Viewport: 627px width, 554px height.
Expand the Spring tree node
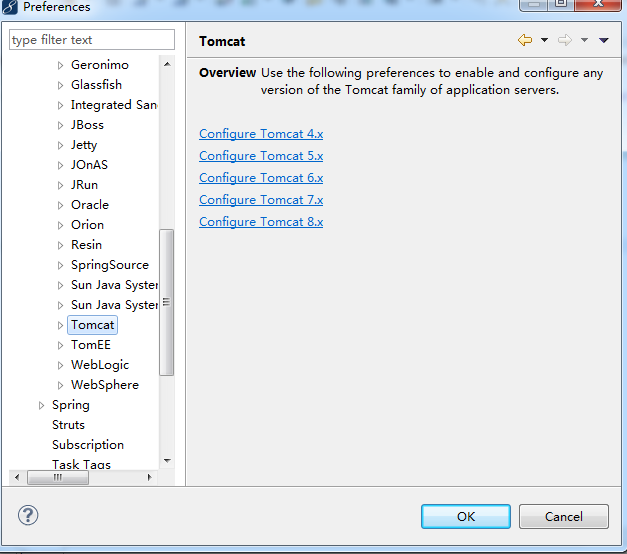click(x=41, y=405)
